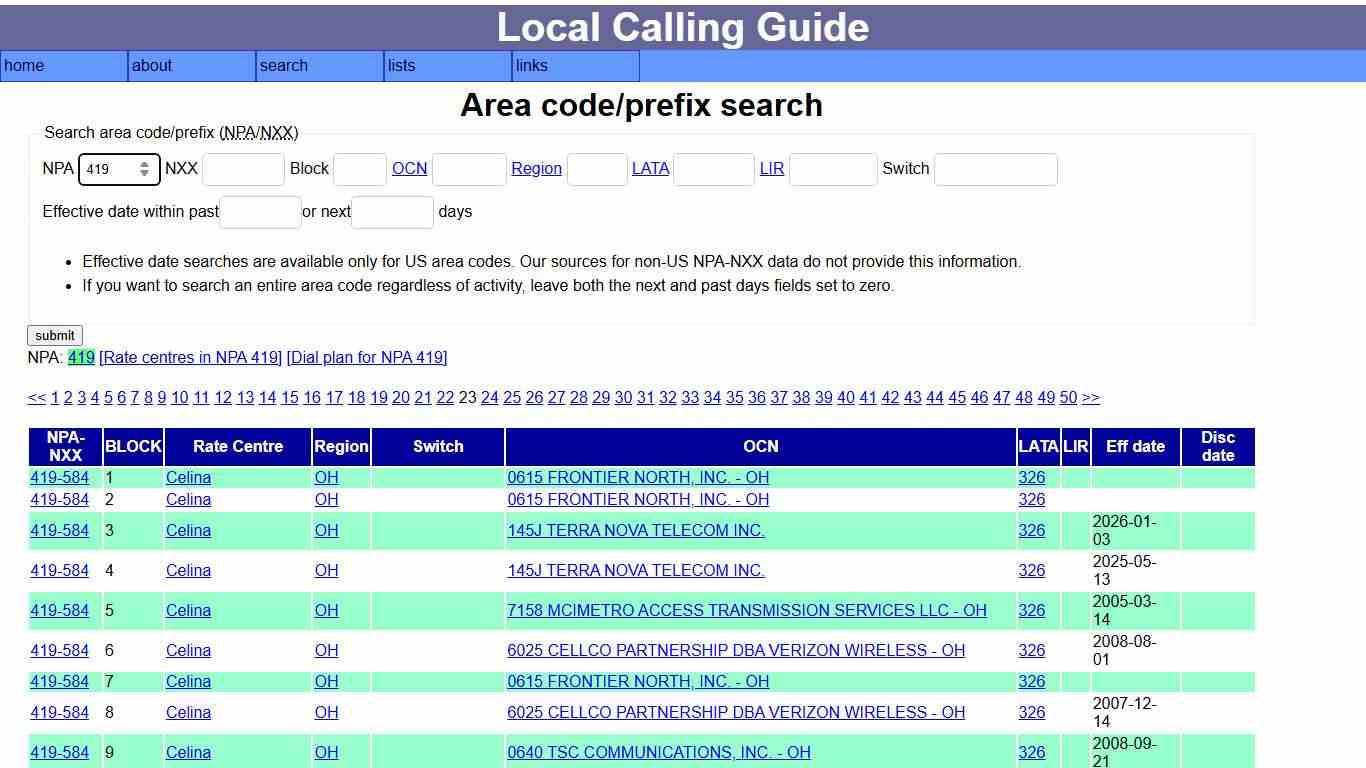Open the OCN help link in the form
The height and width of the screenshot is (768, 1366).
tap(409, 168)
